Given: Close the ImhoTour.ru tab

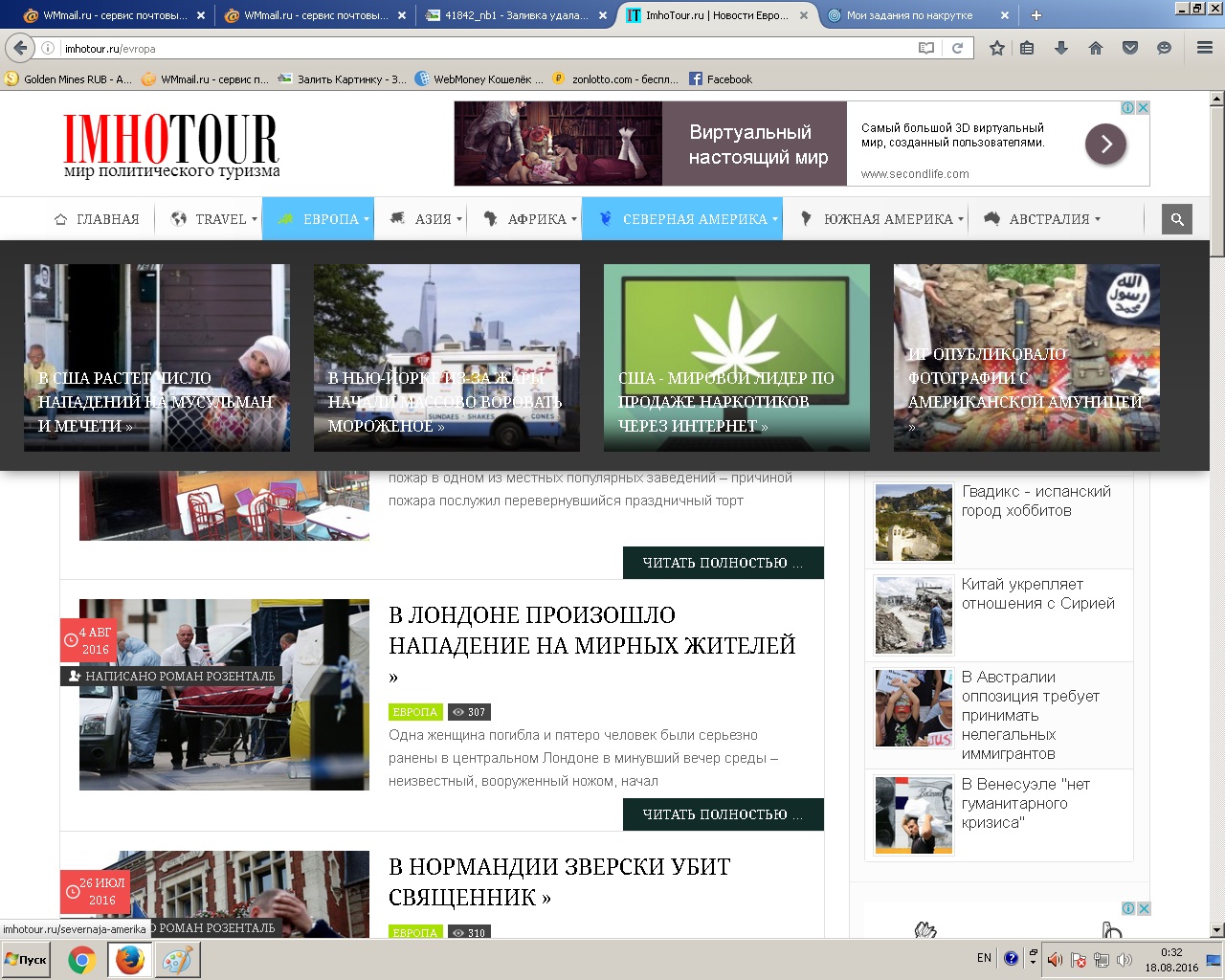Looking at the screenshot, I should point(804,15).
